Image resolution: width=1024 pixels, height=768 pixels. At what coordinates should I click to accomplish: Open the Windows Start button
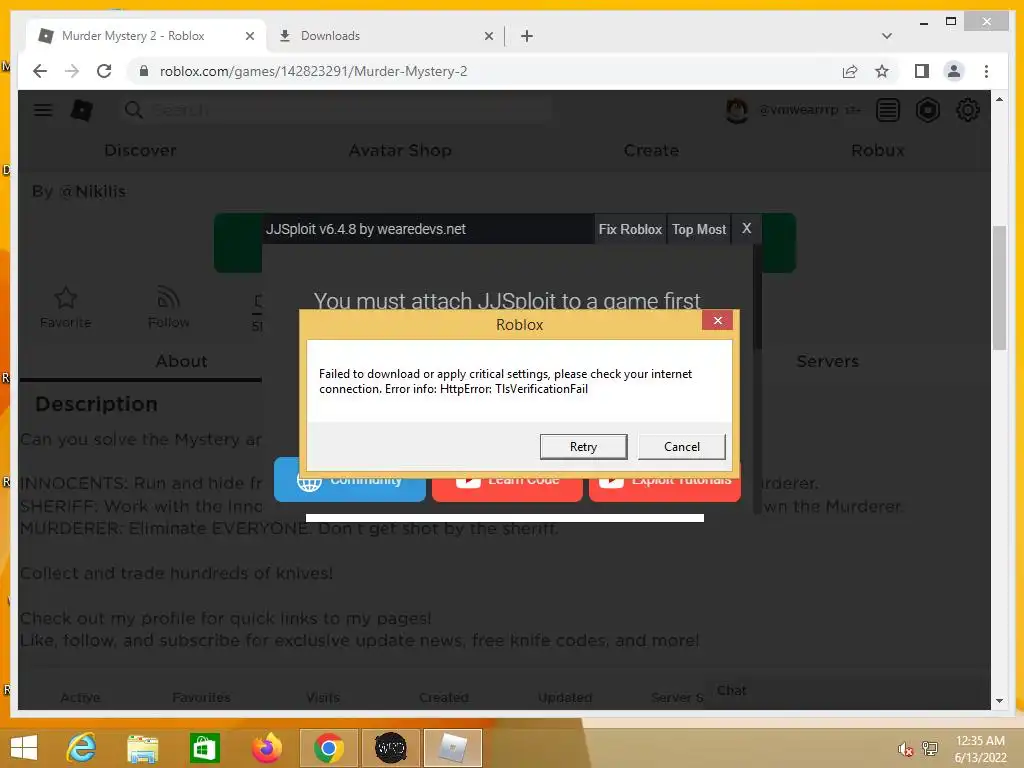click(x=24, y=748)
